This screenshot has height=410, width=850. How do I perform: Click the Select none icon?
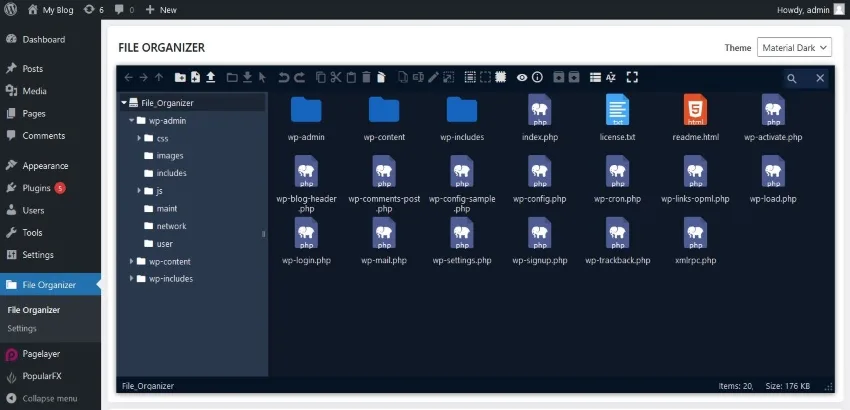click(x=485, y=78)
